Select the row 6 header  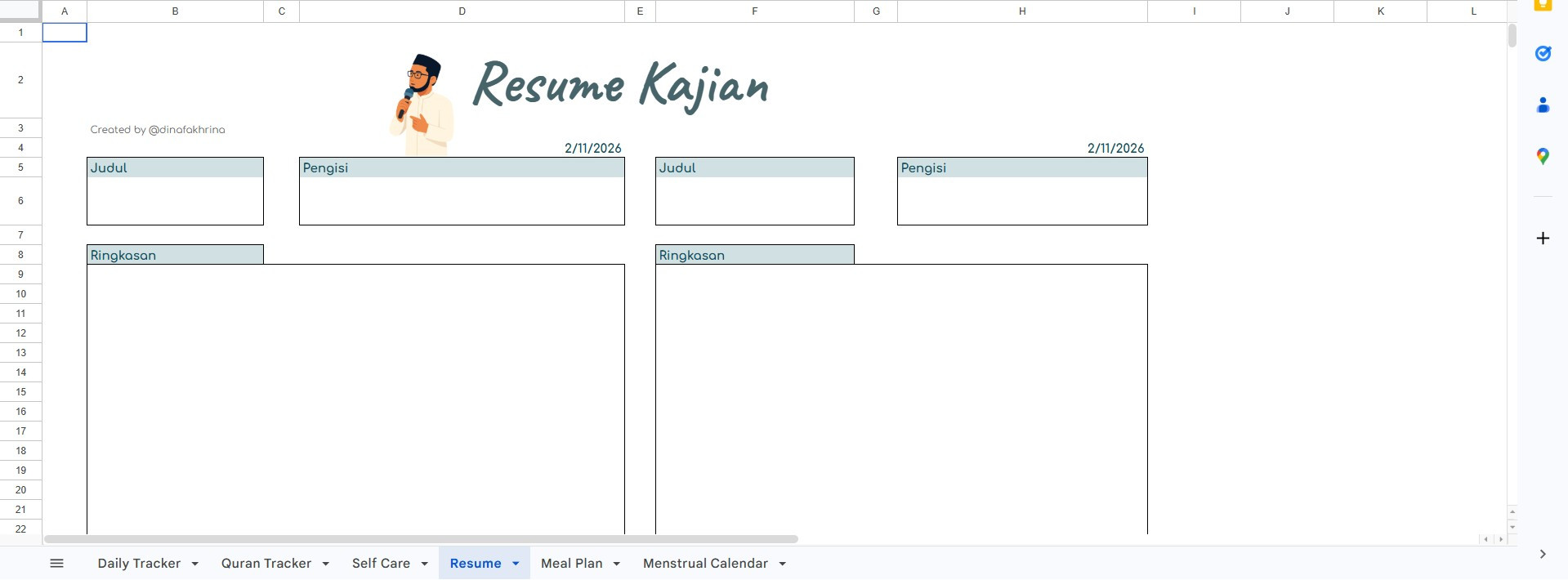20,201
